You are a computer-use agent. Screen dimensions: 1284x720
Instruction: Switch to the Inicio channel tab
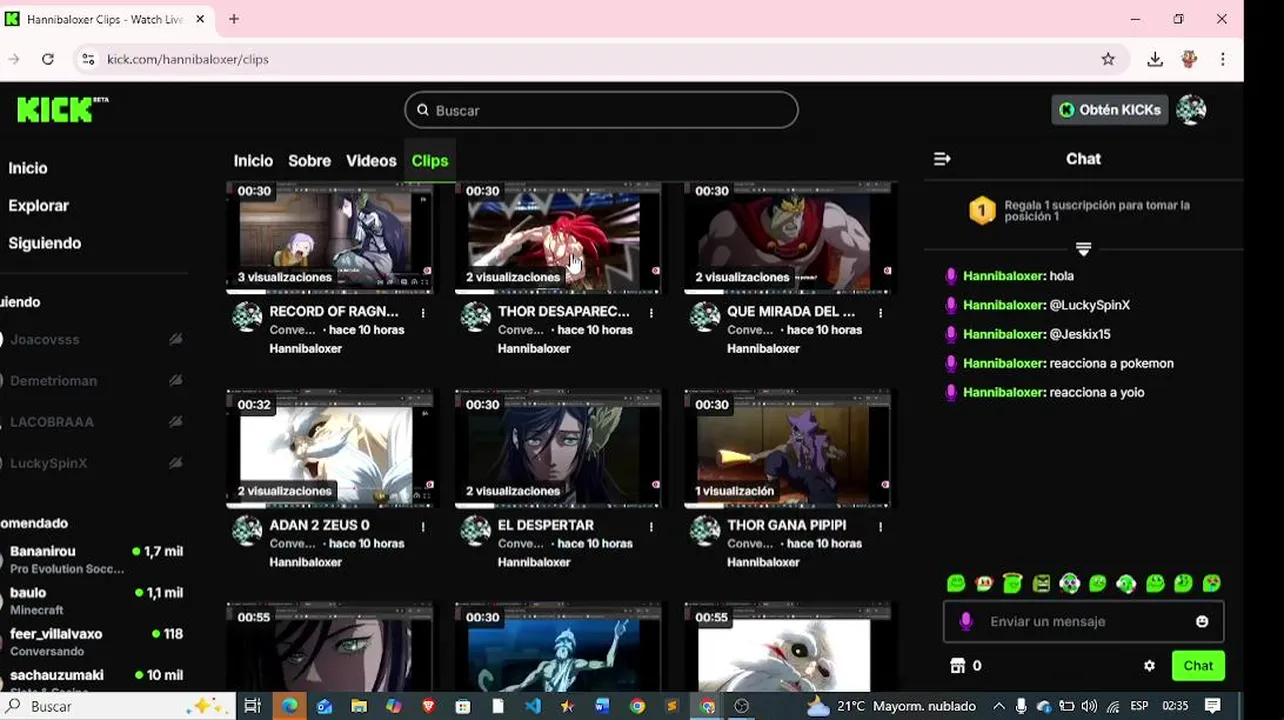(x=253, y=161)
